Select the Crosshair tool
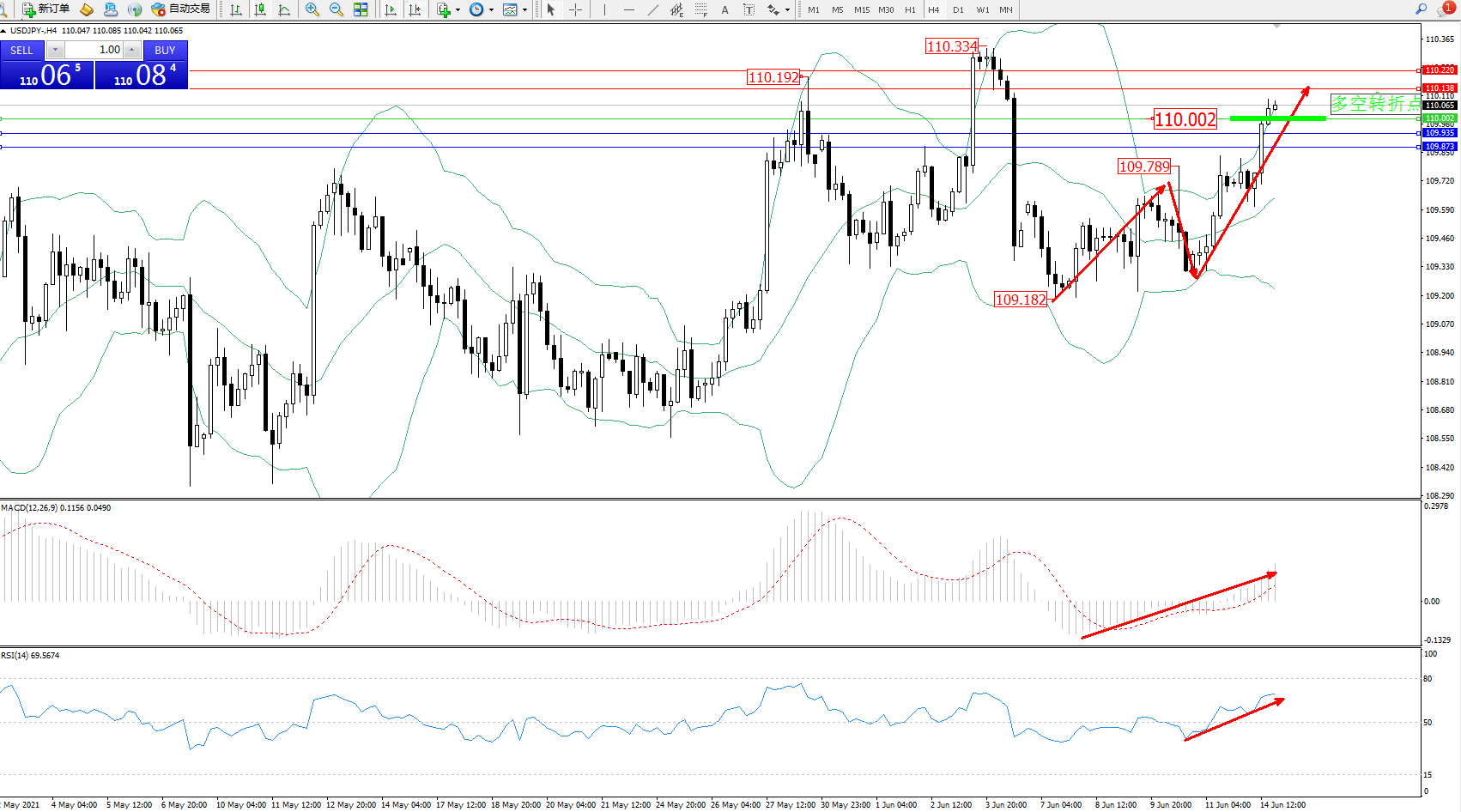Viewport: 1461px width, 812px height. (x=575, y=9)
